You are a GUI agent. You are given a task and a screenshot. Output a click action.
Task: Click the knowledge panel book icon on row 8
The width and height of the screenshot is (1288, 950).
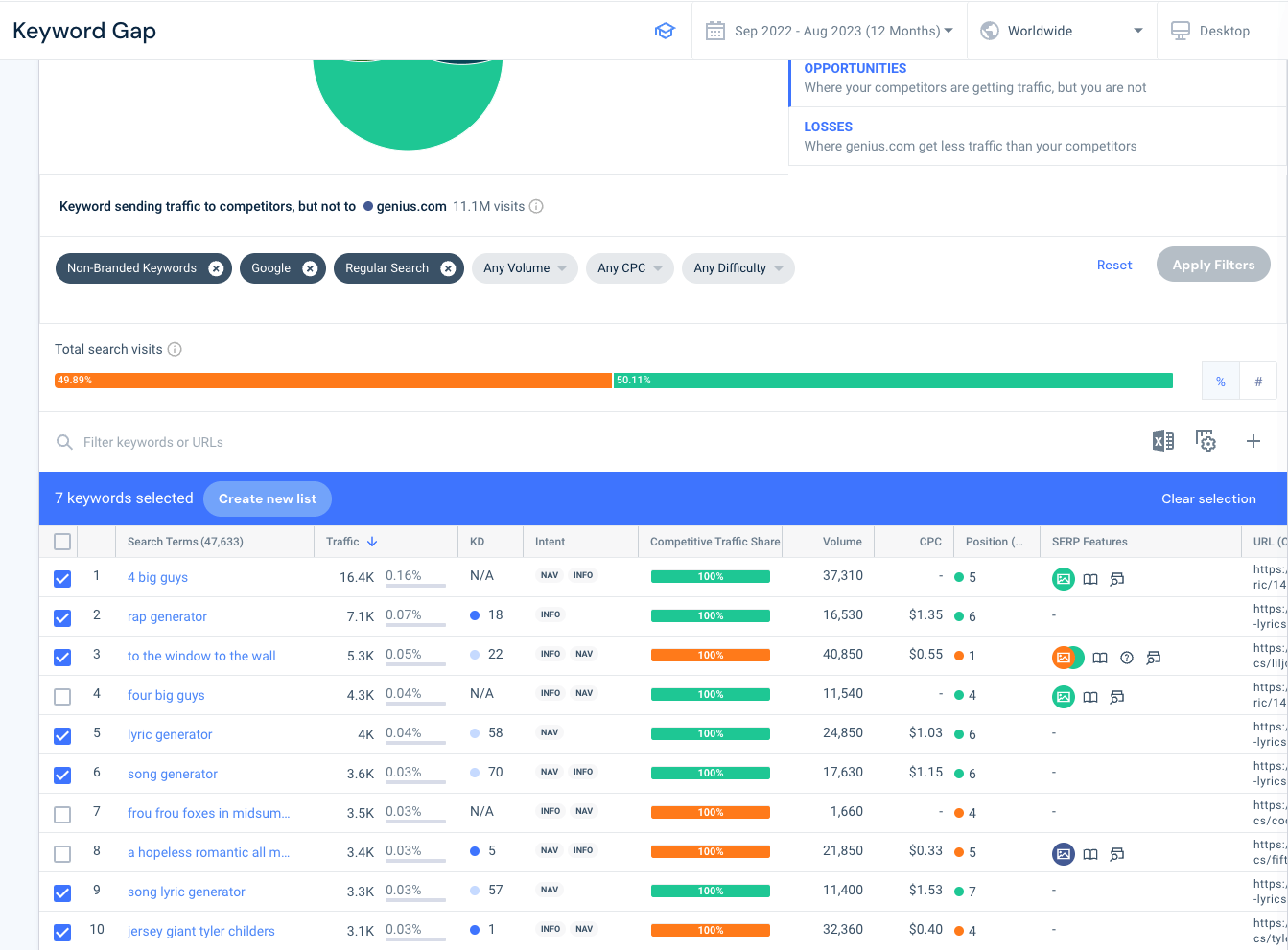[1090, 853]
